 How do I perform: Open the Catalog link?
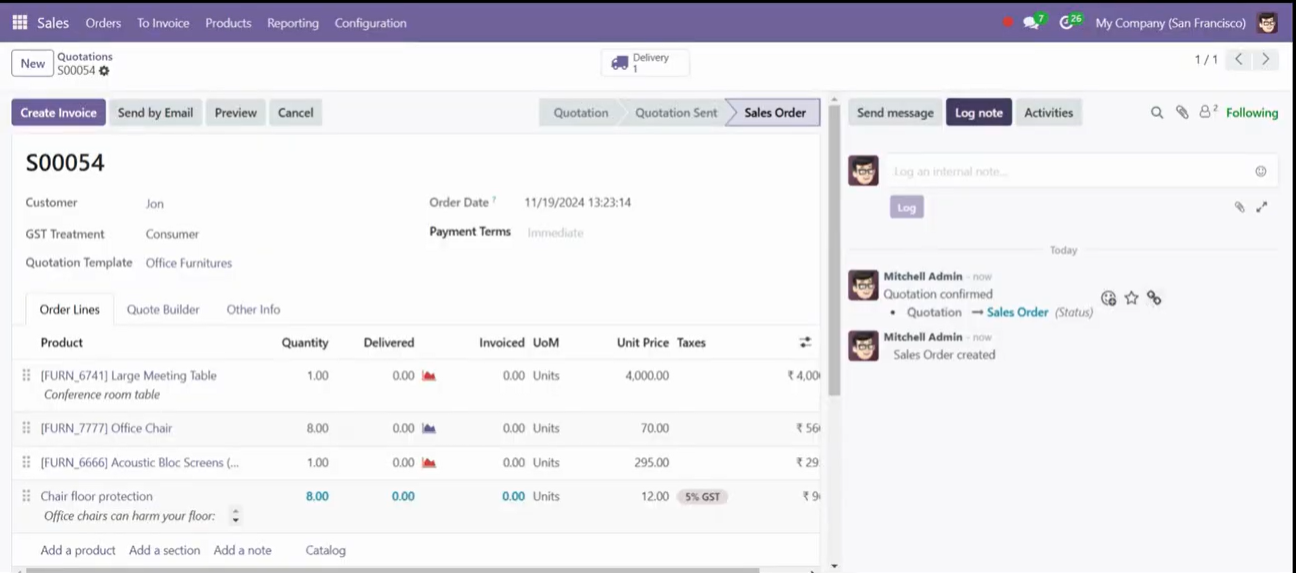[x=326, y=550]
